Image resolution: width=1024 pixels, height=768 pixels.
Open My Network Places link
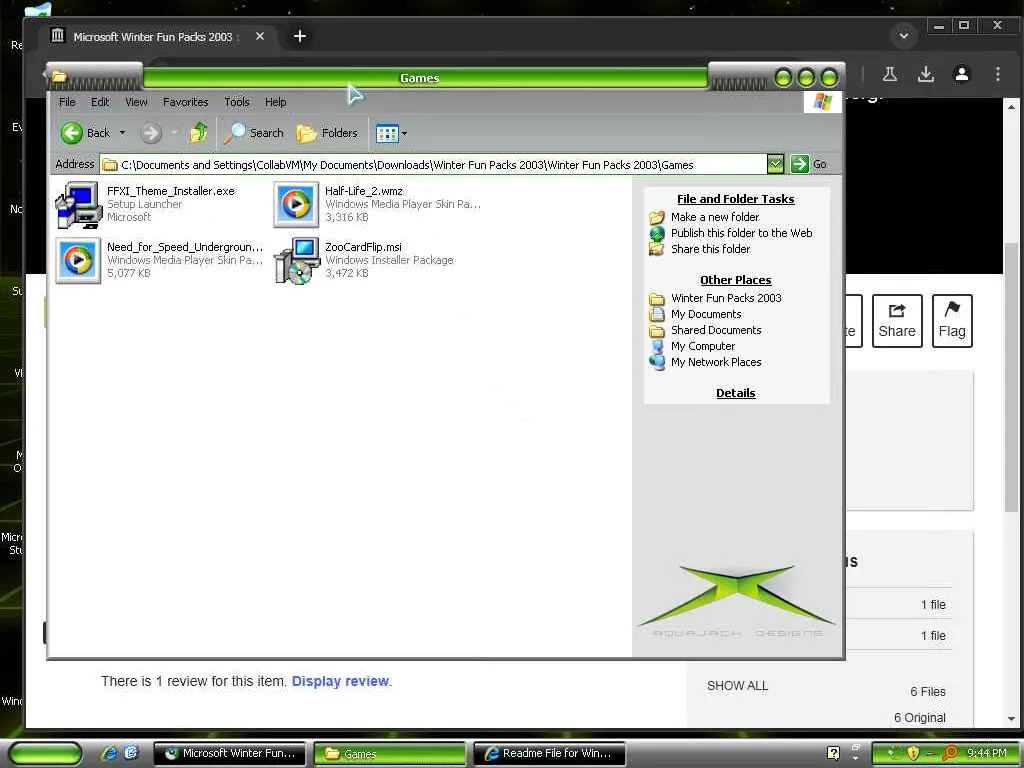coord(716,362)
